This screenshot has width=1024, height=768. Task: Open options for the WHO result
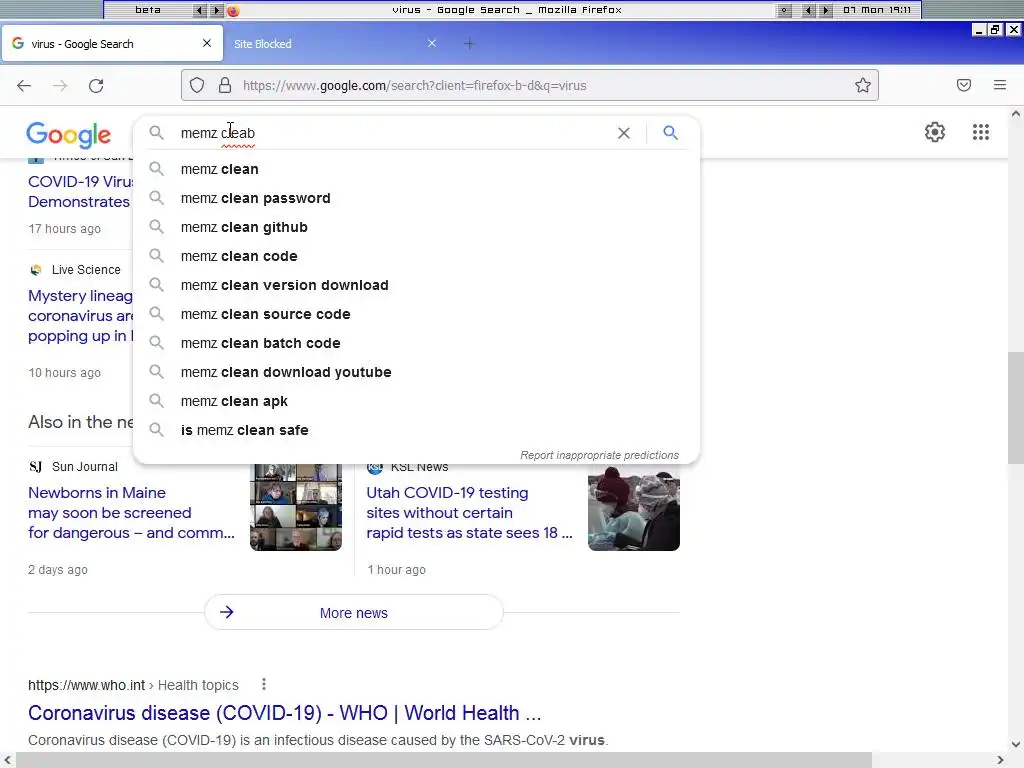click(264, 684)
